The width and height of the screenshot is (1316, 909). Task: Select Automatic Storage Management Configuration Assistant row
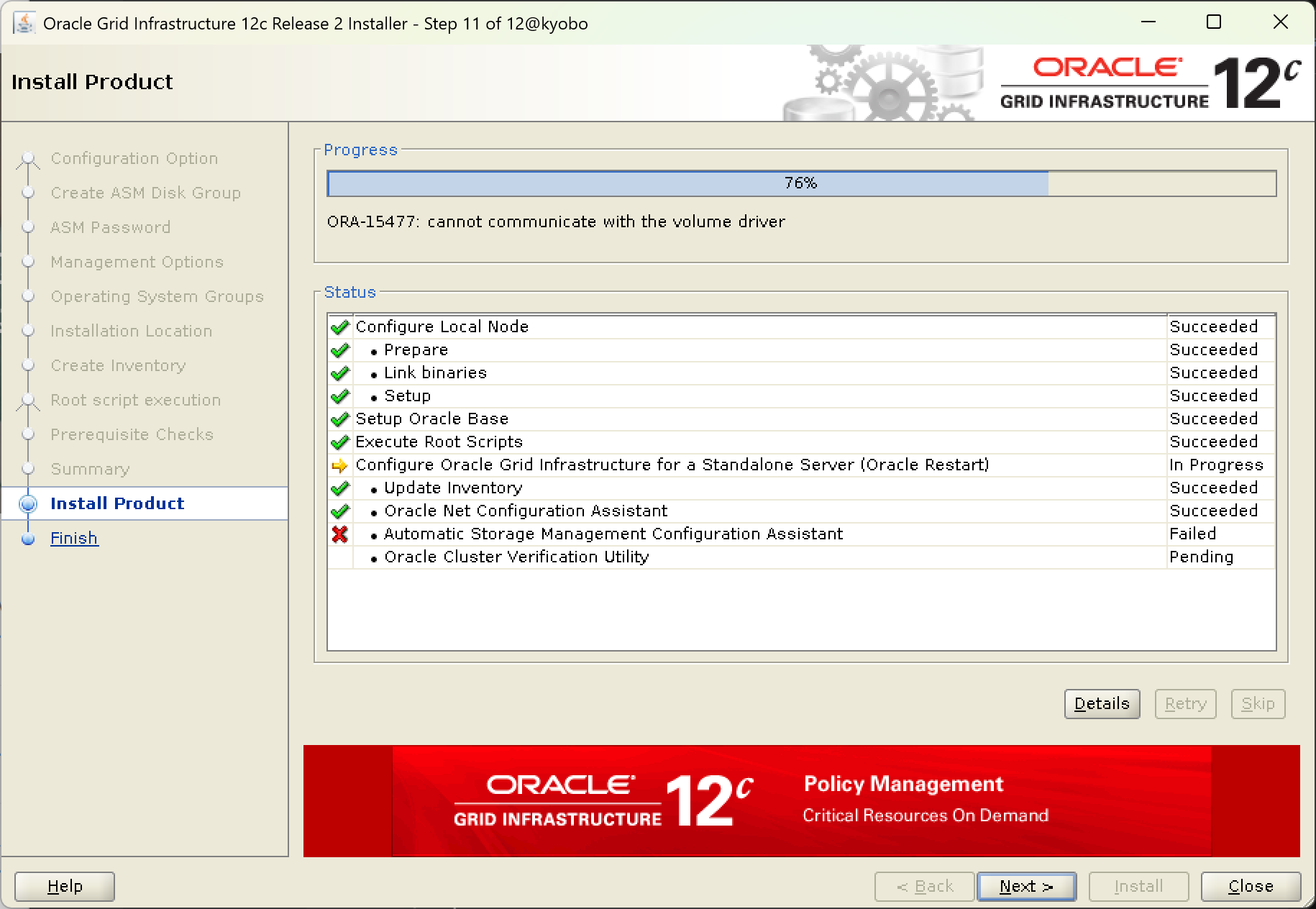(801, 534)
